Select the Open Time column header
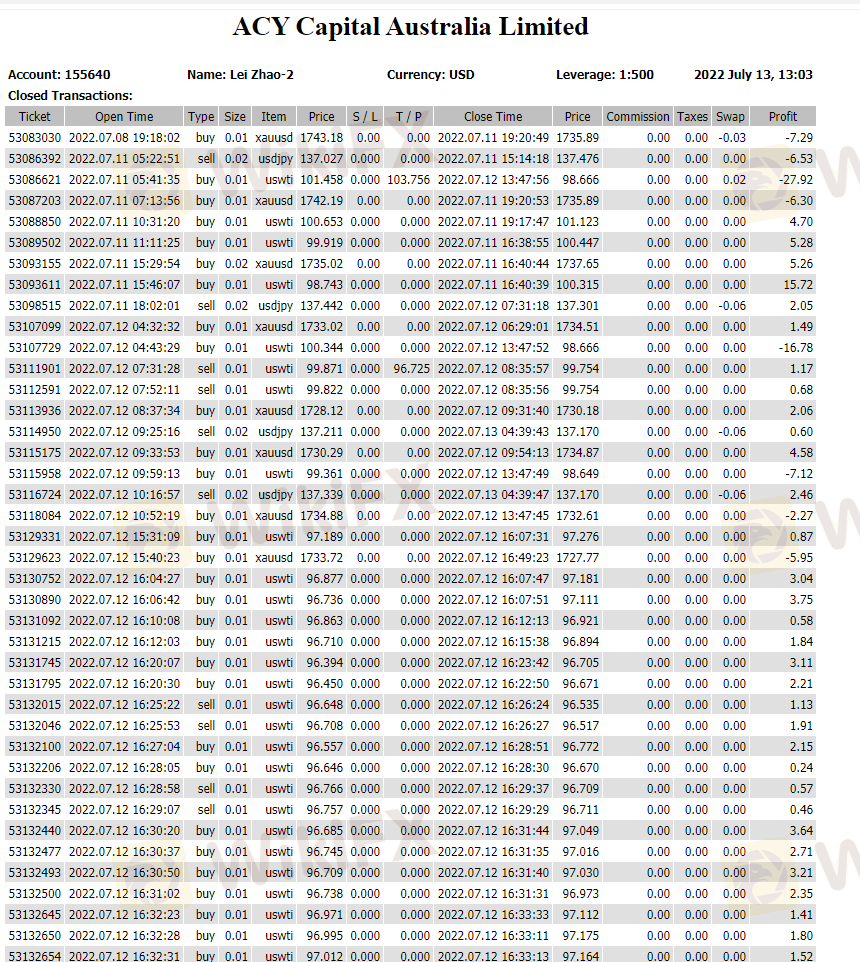 point(124,117)
